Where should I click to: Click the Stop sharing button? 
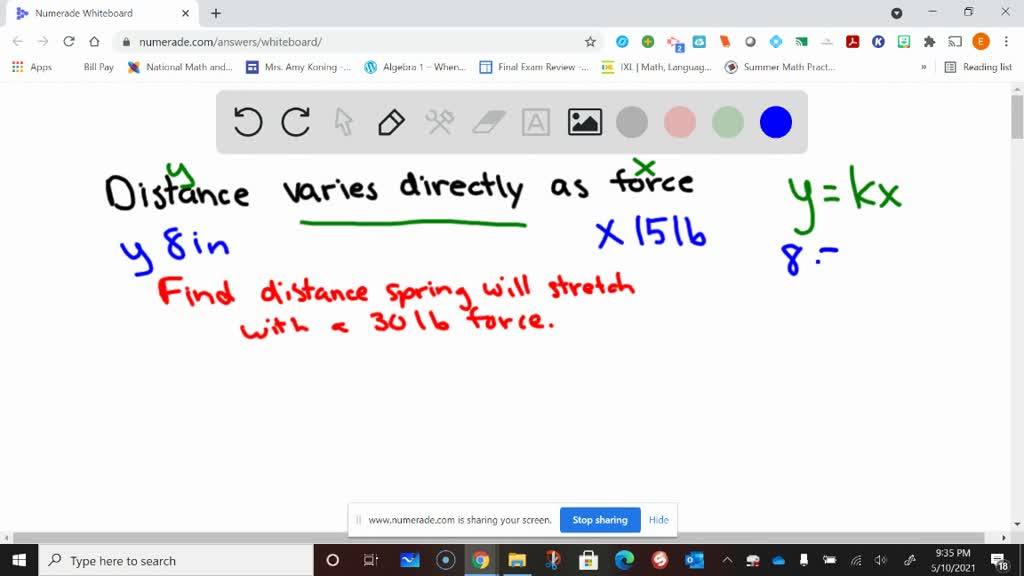(600, 520)
